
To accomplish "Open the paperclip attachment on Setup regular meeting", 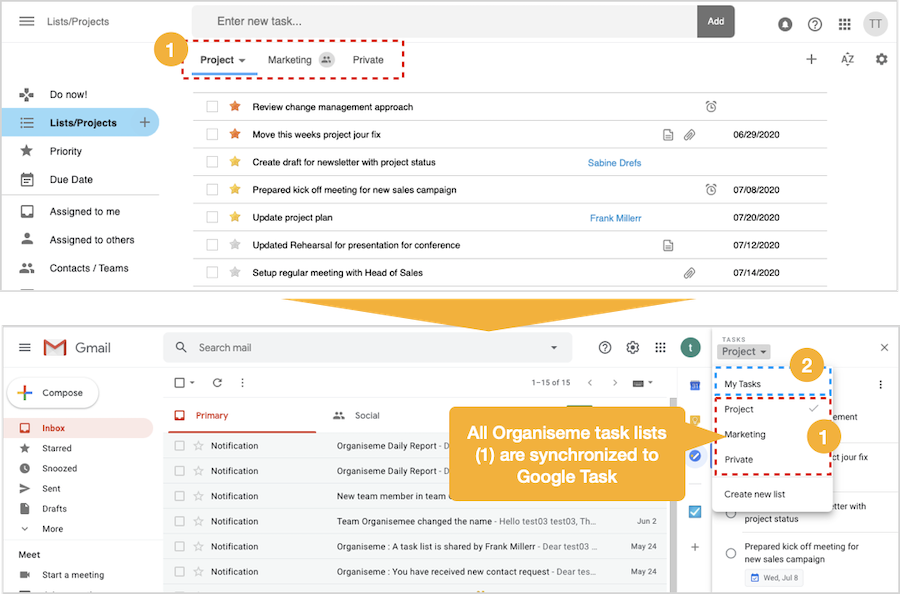I will [689, 272].
